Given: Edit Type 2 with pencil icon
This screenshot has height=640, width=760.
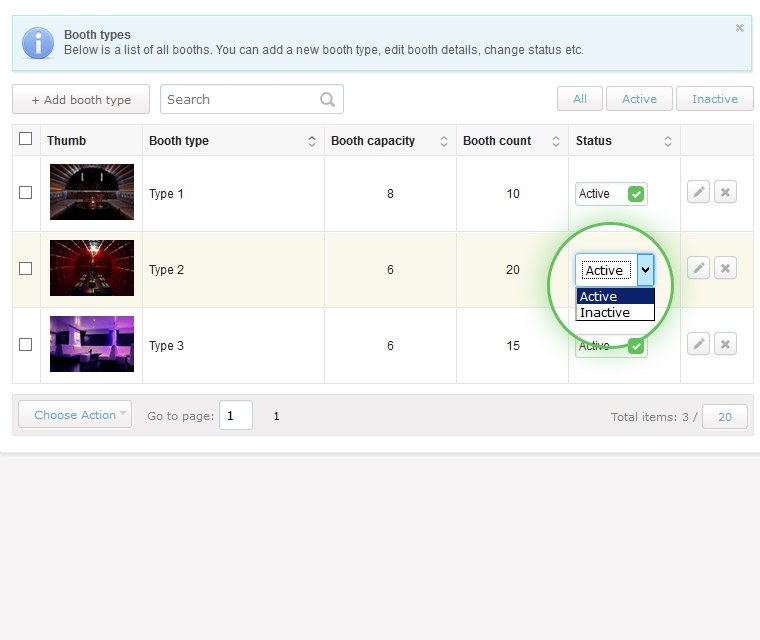Looking at the screenshot, I should pyautogui.click(x=698, y=268).
